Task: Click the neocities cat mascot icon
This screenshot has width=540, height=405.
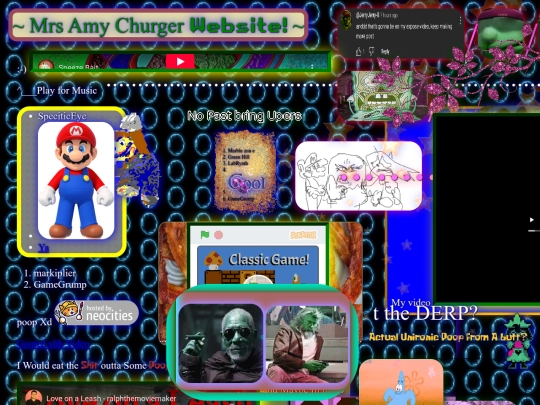Action: click(70, 312)
